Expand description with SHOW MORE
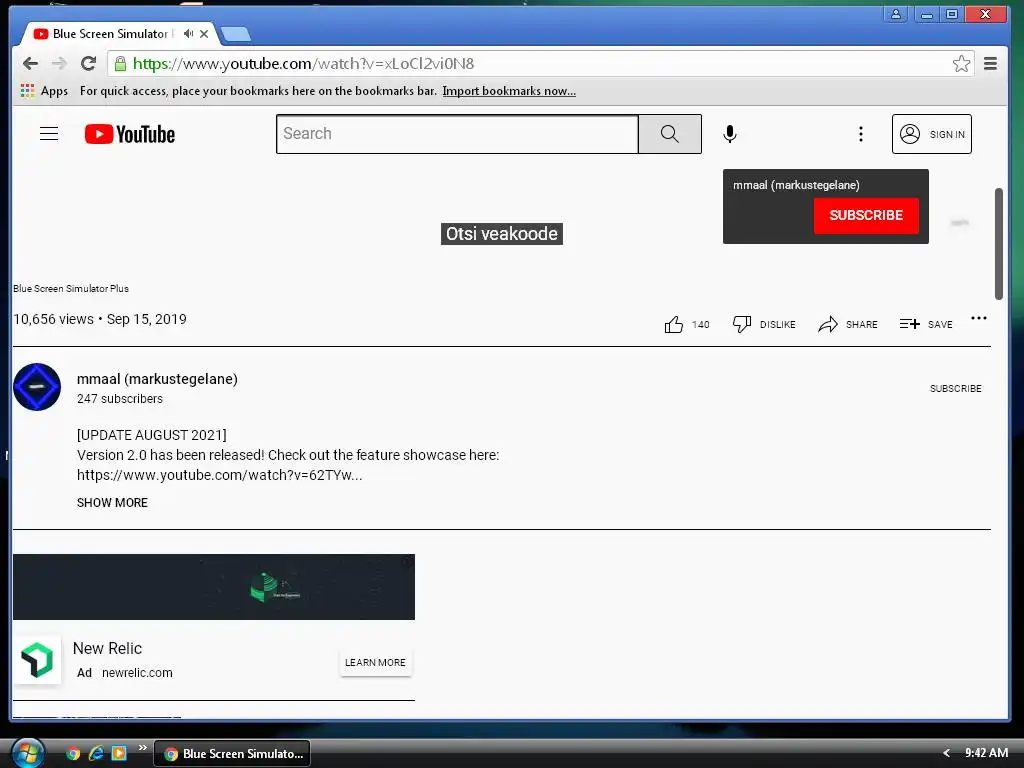The image size is (1024, 768). (112, 503)
